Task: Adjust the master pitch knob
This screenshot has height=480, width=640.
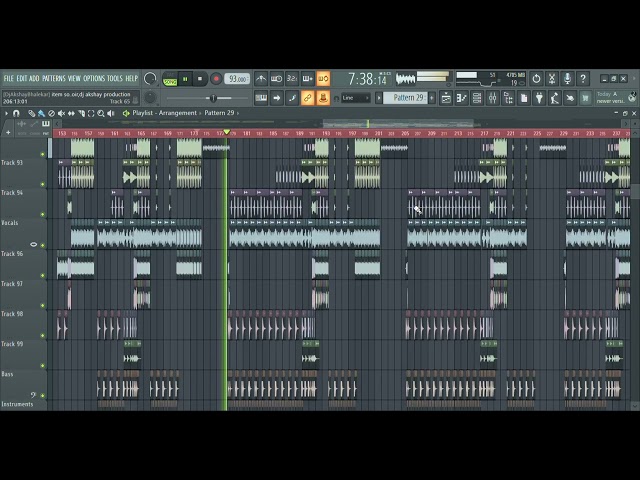Action: point(150,98)
